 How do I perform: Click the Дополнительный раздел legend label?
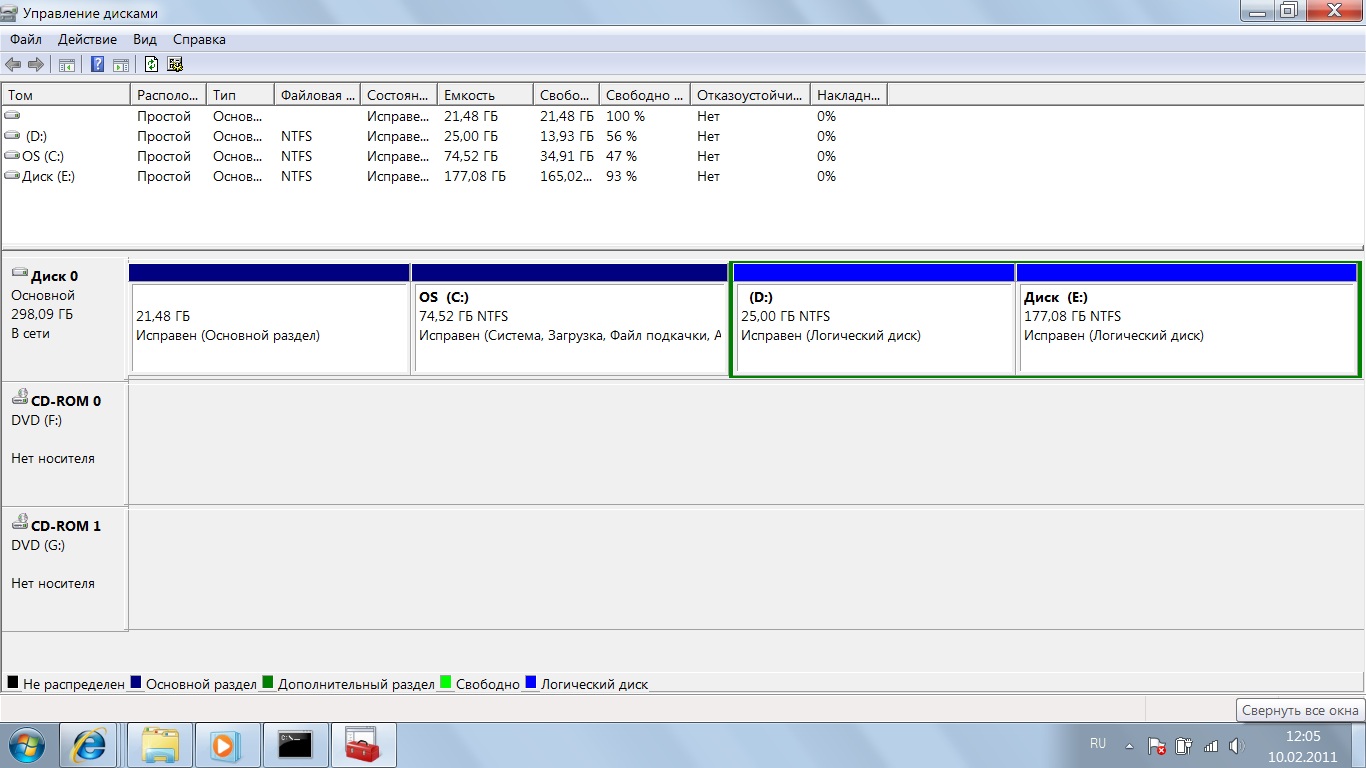(356, 684)
